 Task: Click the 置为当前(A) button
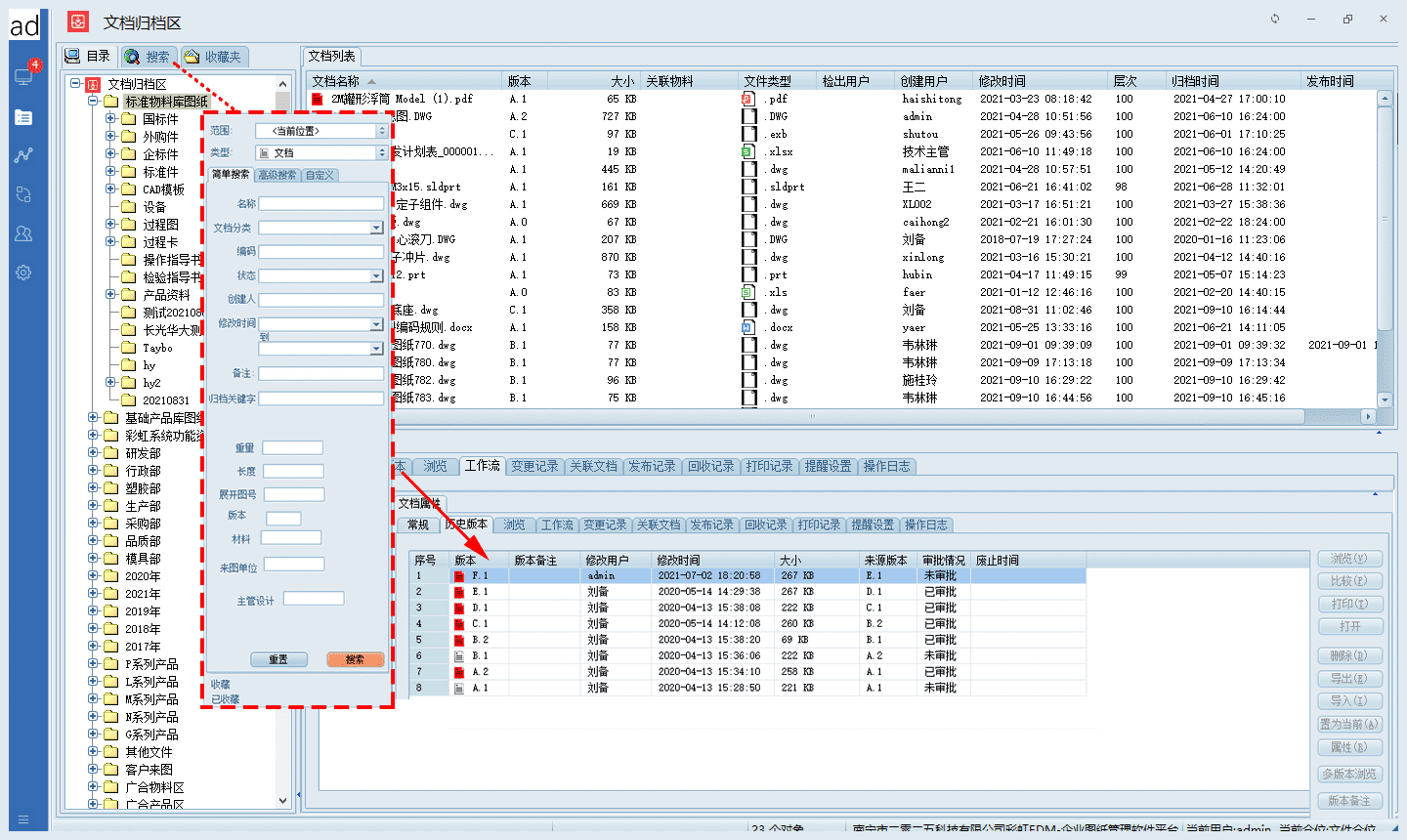[1349, 724]
